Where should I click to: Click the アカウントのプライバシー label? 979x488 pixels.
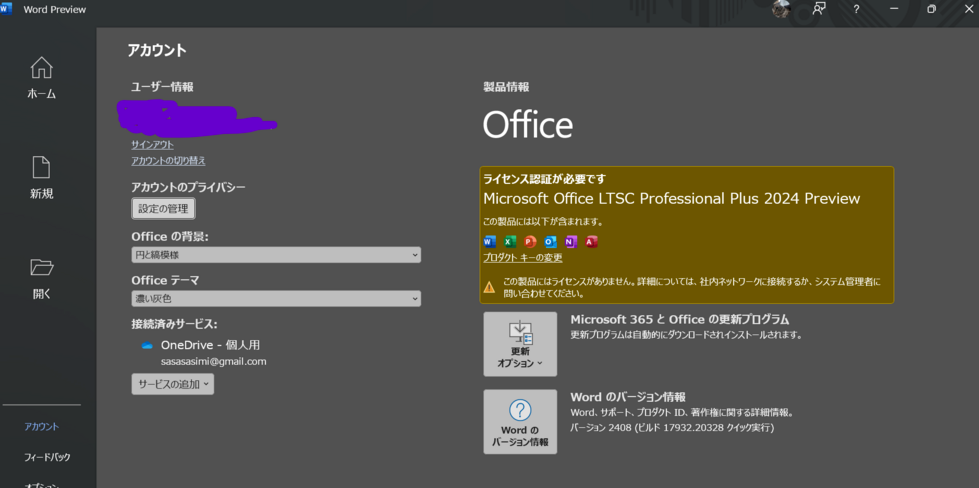189,187
